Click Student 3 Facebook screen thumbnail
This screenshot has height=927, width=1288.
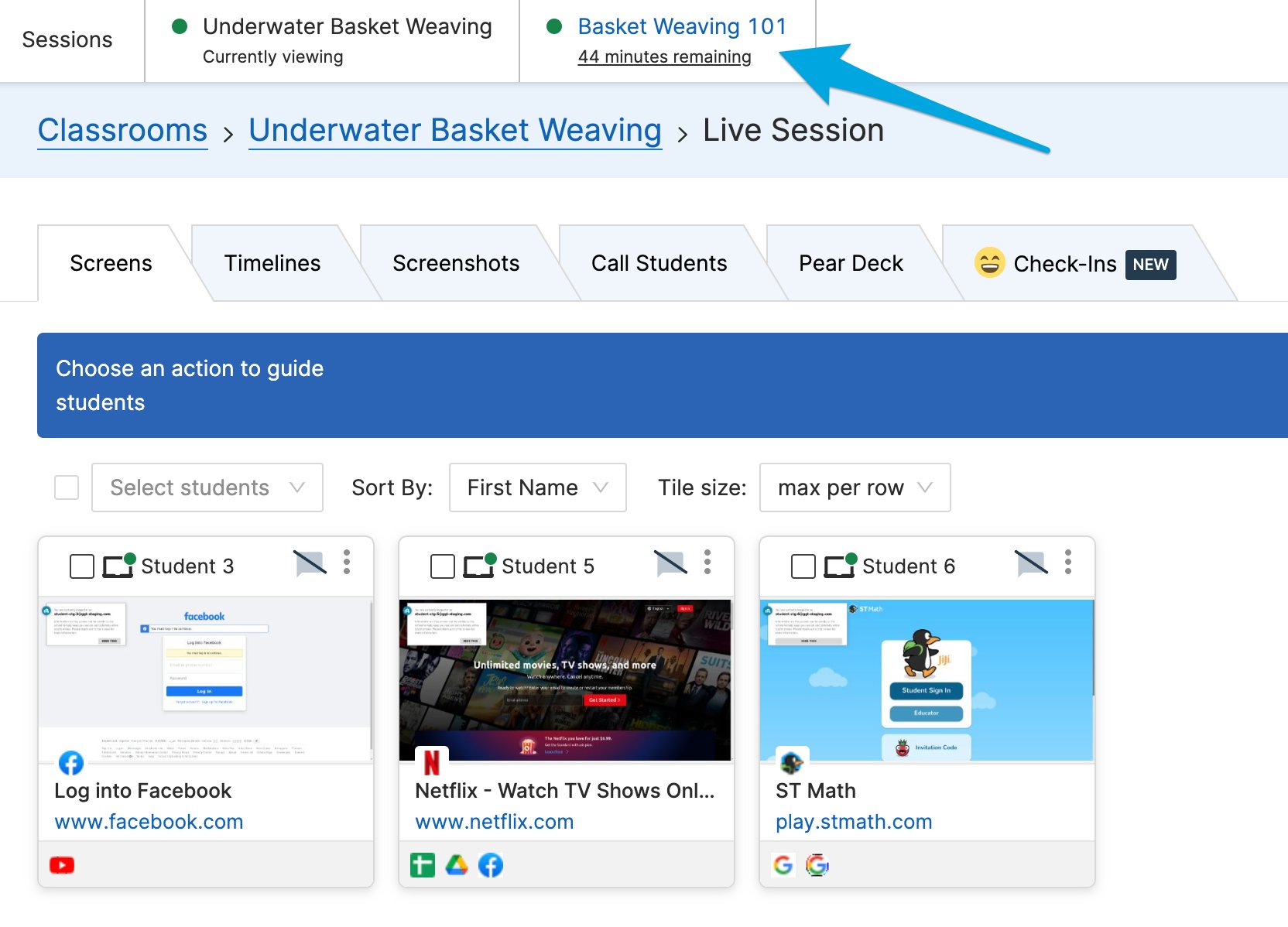click(206, 680)
